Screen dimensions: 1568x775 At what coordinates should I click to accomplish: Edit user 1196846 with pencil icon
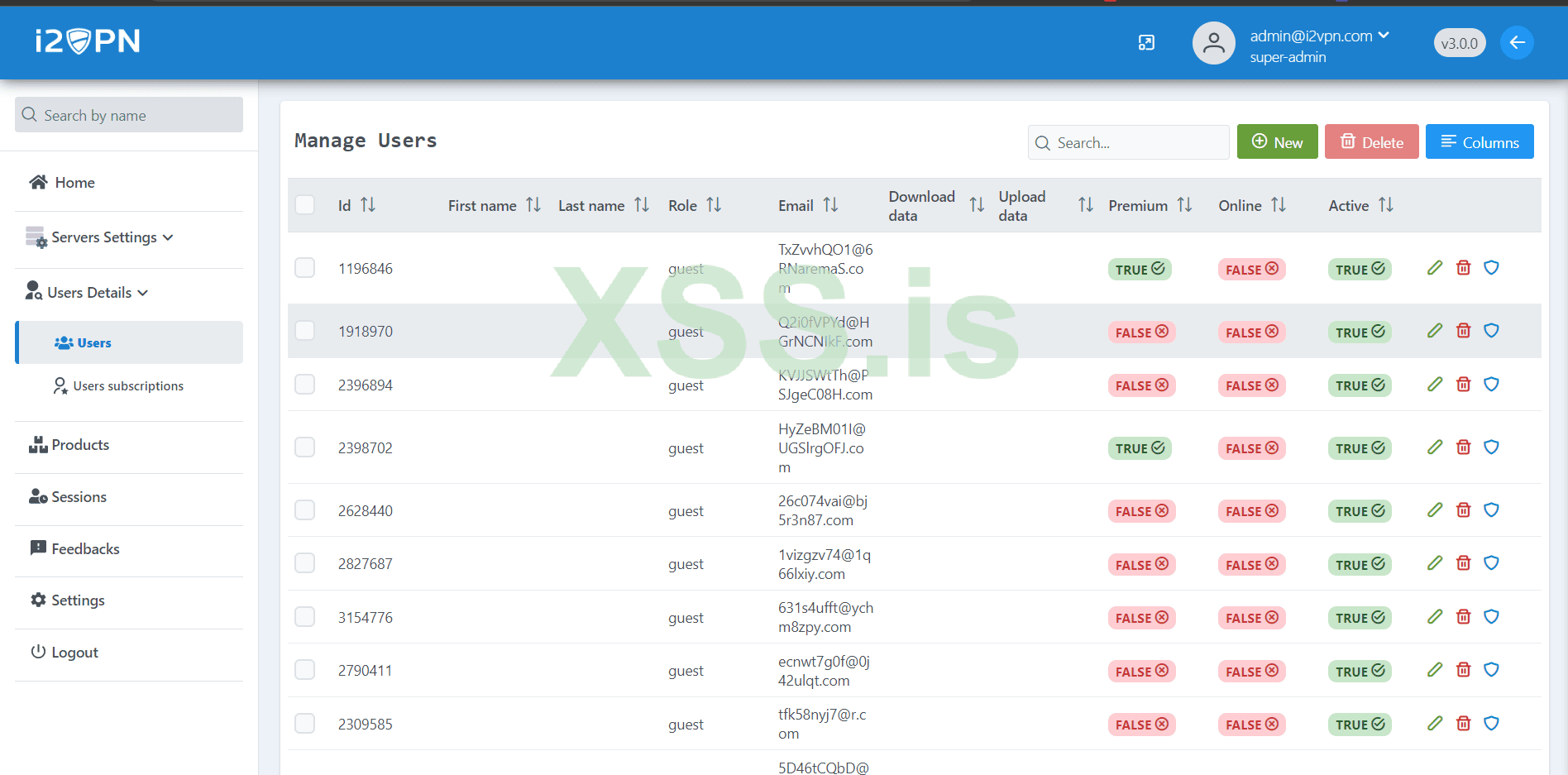(1435, 268)
